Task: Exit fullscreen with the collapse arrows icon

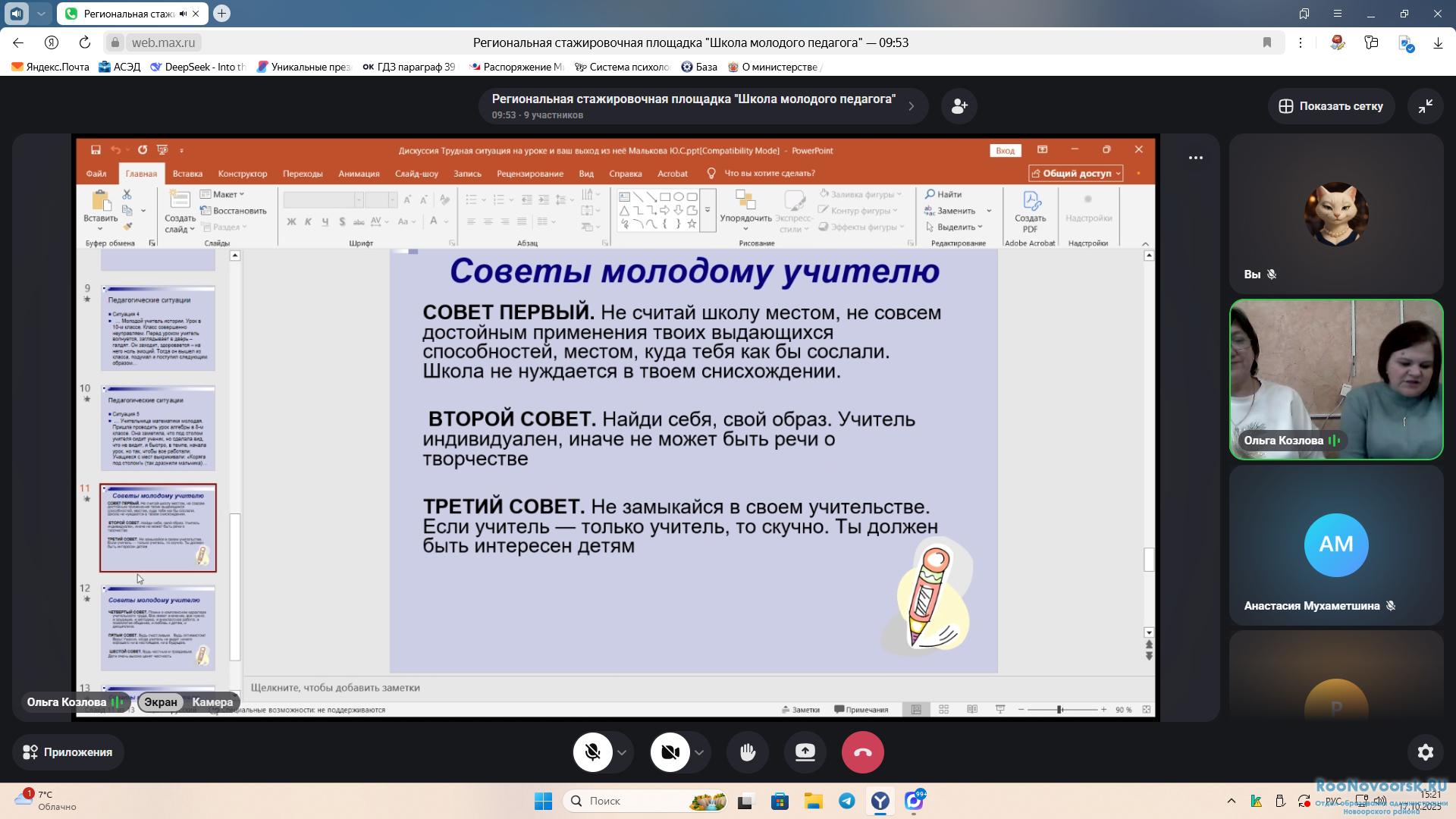Action: (x=1426, y=106)
